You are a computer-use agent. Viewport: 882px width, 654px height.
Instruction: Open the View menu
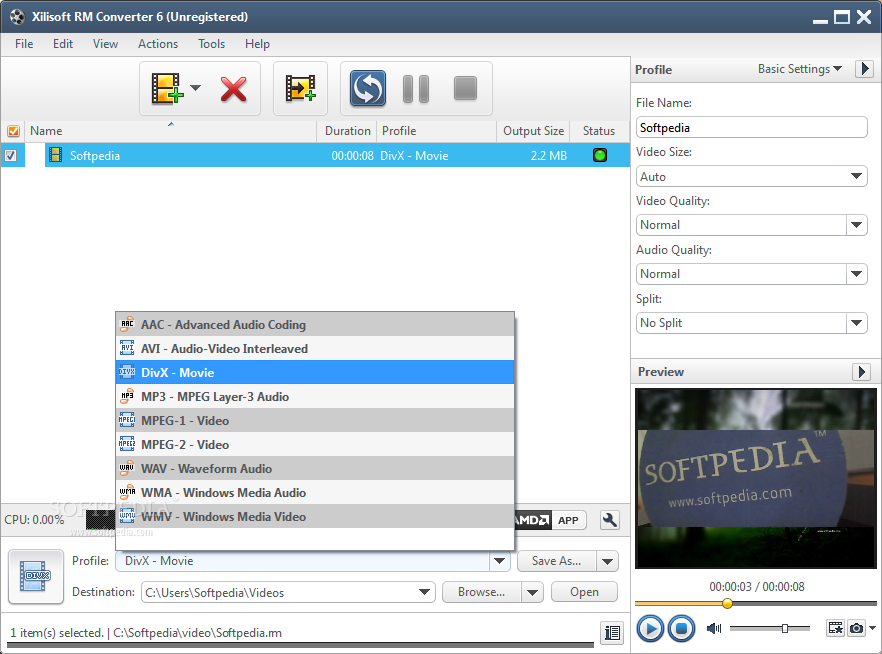click(105, 44)
